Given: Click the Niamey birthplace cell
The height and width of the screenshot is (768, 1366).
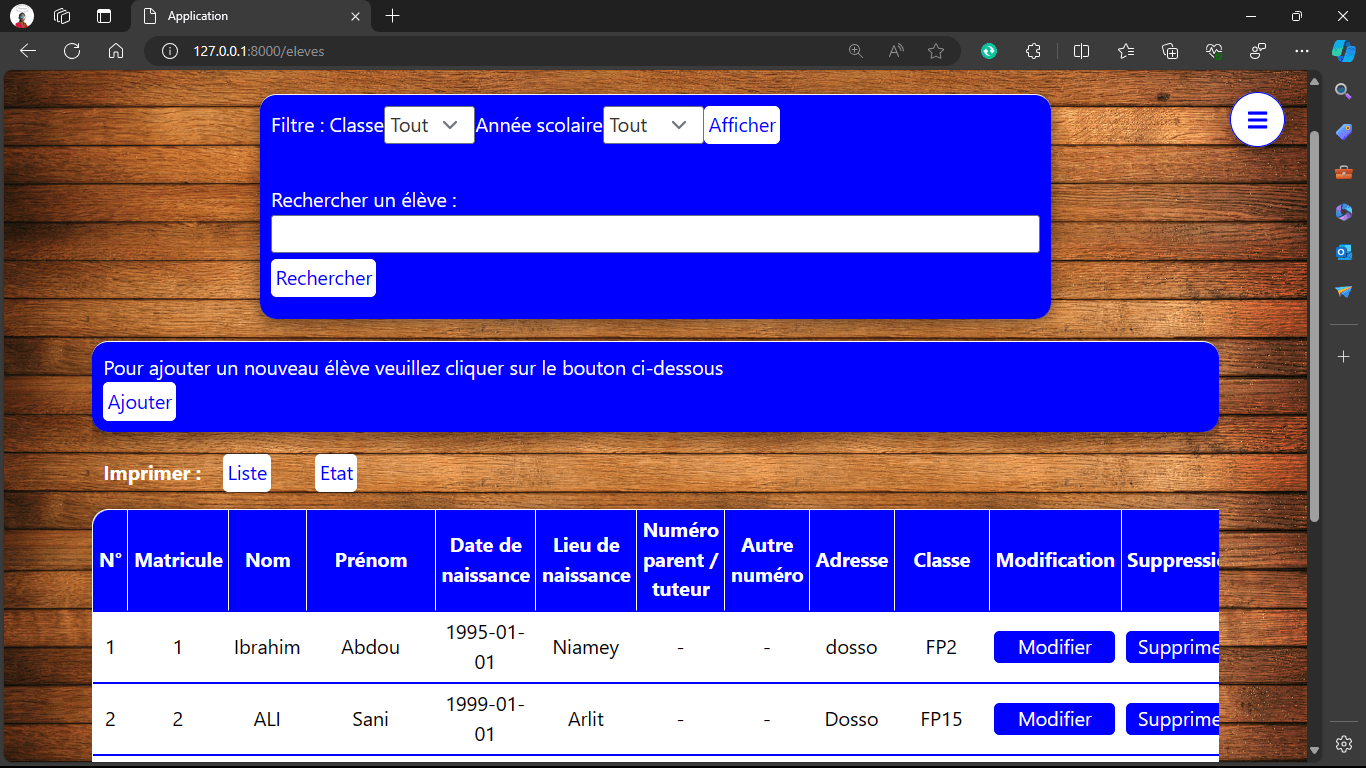Looking at the screenshot, I should point(586,647).
